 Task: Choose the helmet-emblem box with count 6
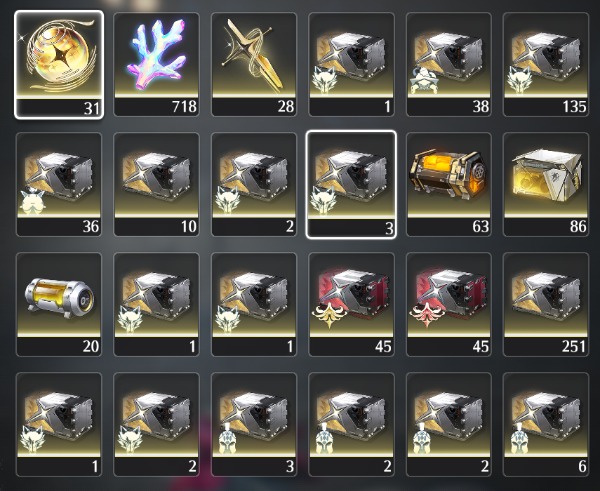[546, 424]
